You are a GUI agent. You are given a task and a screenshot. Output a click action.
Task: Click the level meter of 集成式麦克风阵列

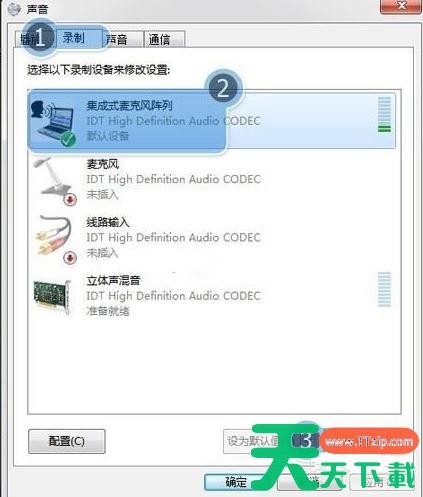tap(384, 114)
